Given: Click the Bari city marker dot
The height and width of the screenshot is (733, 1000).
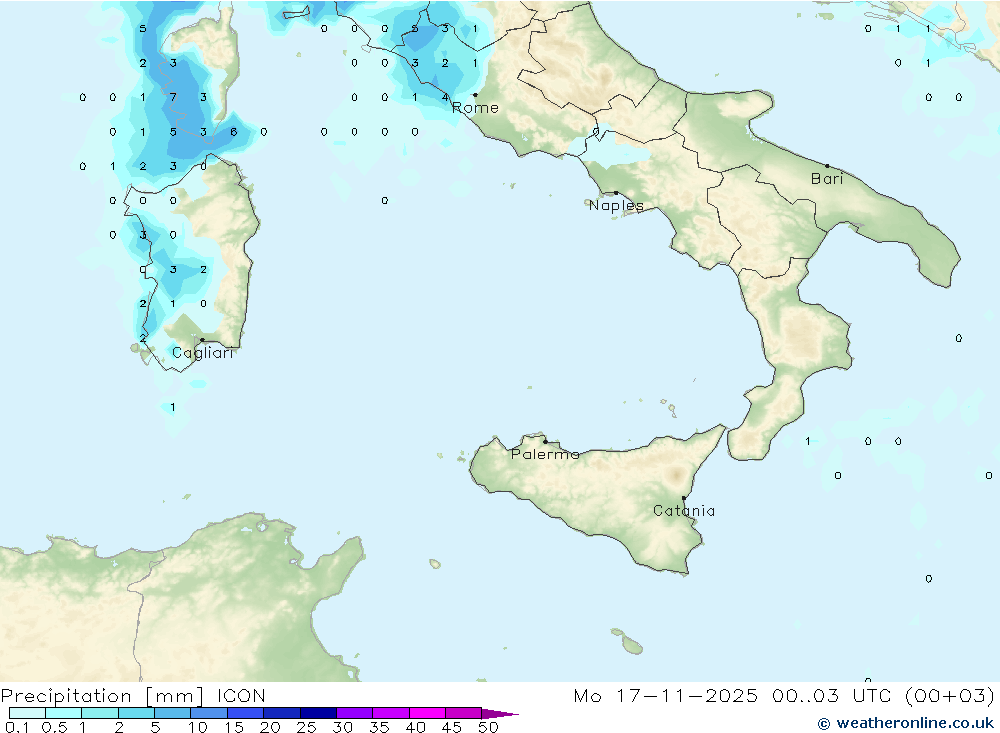Looking at the screenshot, I should [x=827, y=166].
